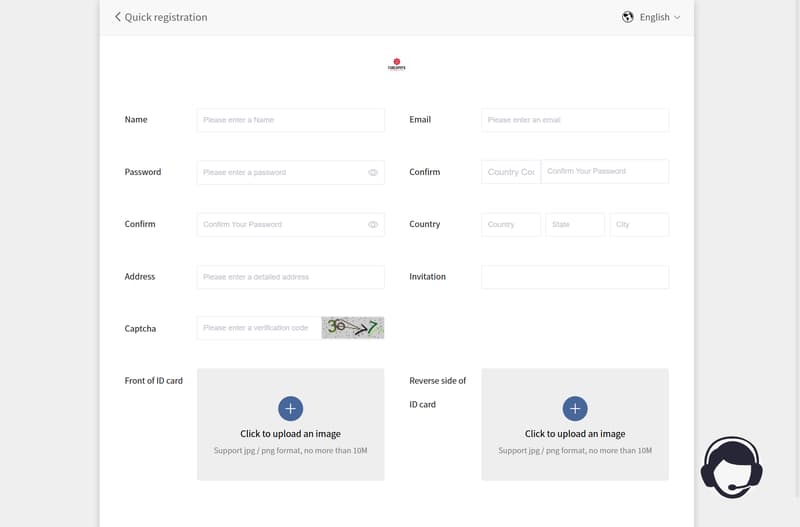
Task: Click the Captcha verification code field
Action: pyautogui.click(x=259, y=328)
